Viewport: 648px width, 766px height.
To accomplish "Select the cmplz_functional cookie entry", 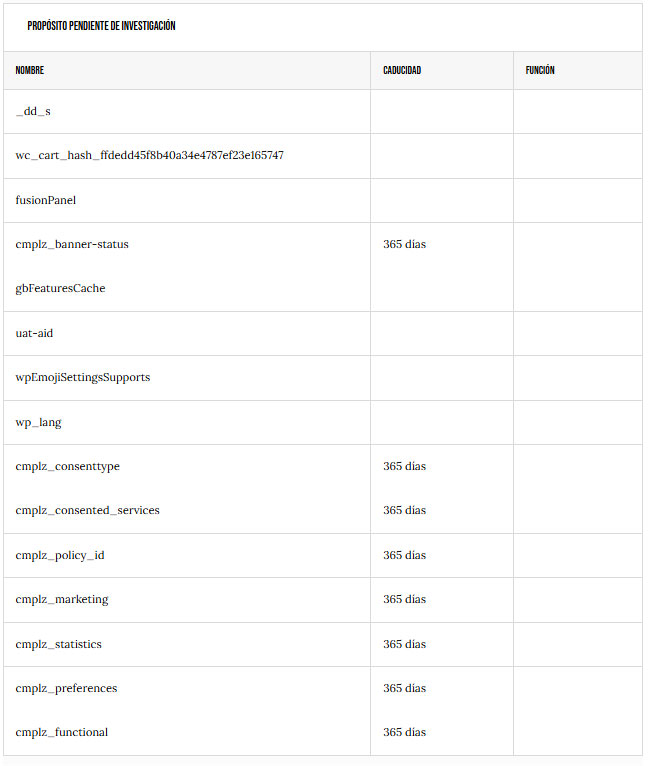I will tap(62, 732).
